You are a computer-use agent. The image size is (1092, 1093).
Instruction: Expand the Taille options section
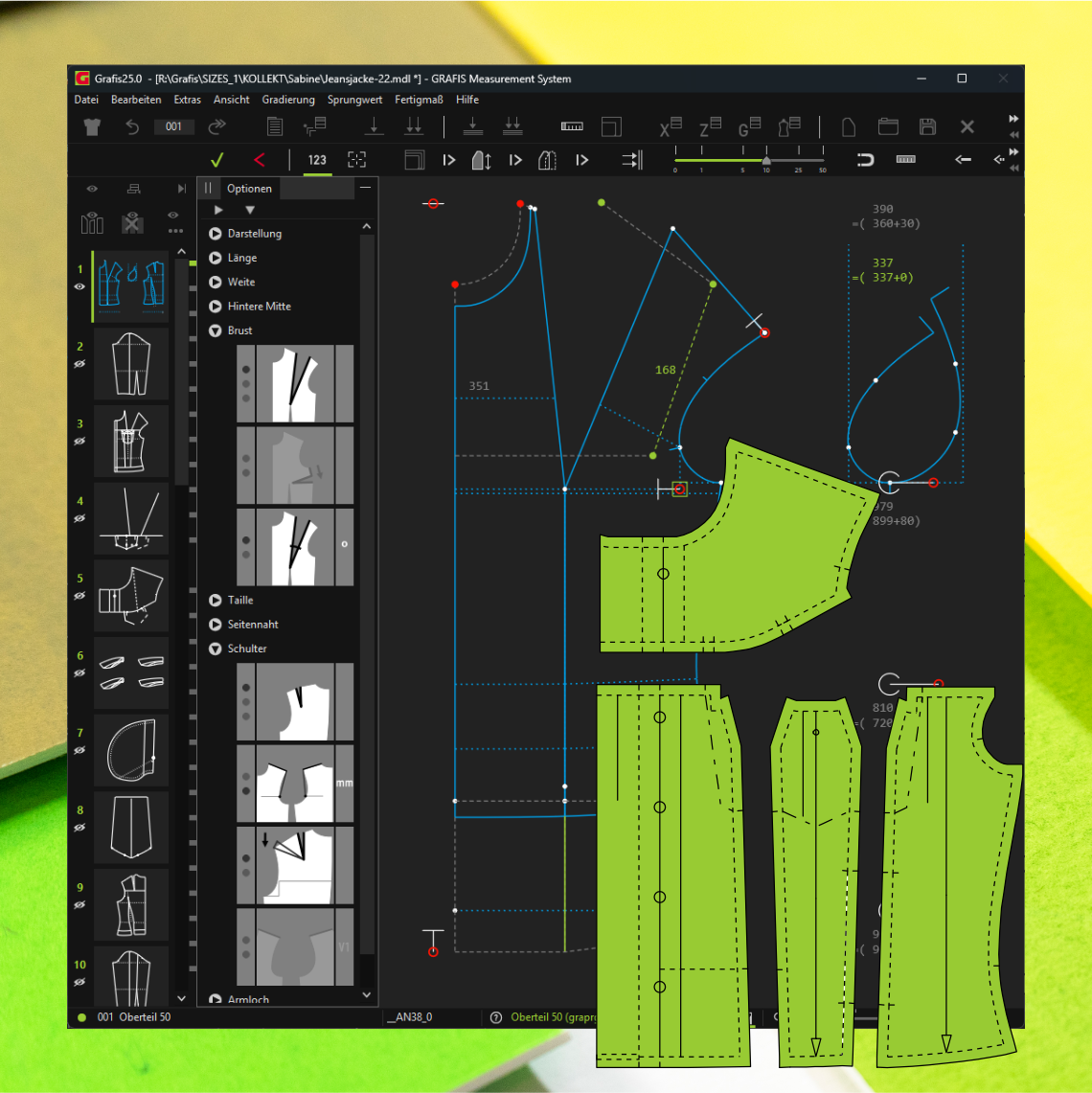(x=216, y=601)
